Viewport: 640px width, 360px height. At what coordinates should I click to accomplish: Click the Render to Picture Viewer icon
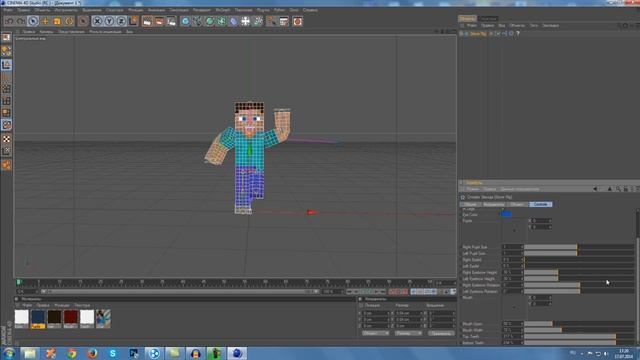(159, 21)
